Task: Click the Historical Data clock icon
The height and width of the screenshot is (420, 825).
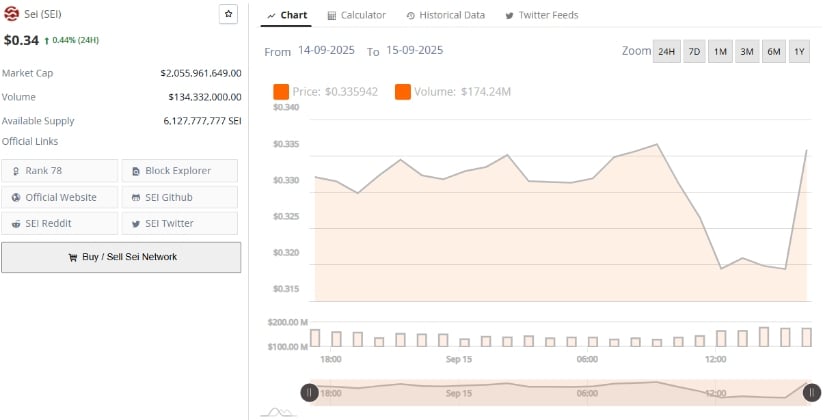Action: pos(410,16)
